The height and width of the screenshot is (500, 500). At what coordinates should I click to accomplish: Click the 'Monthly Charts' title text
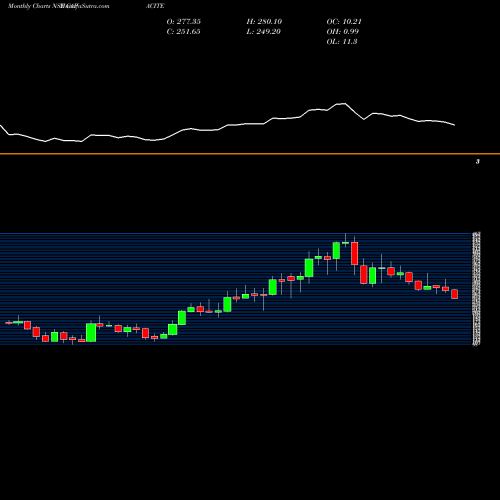point(29,6)
